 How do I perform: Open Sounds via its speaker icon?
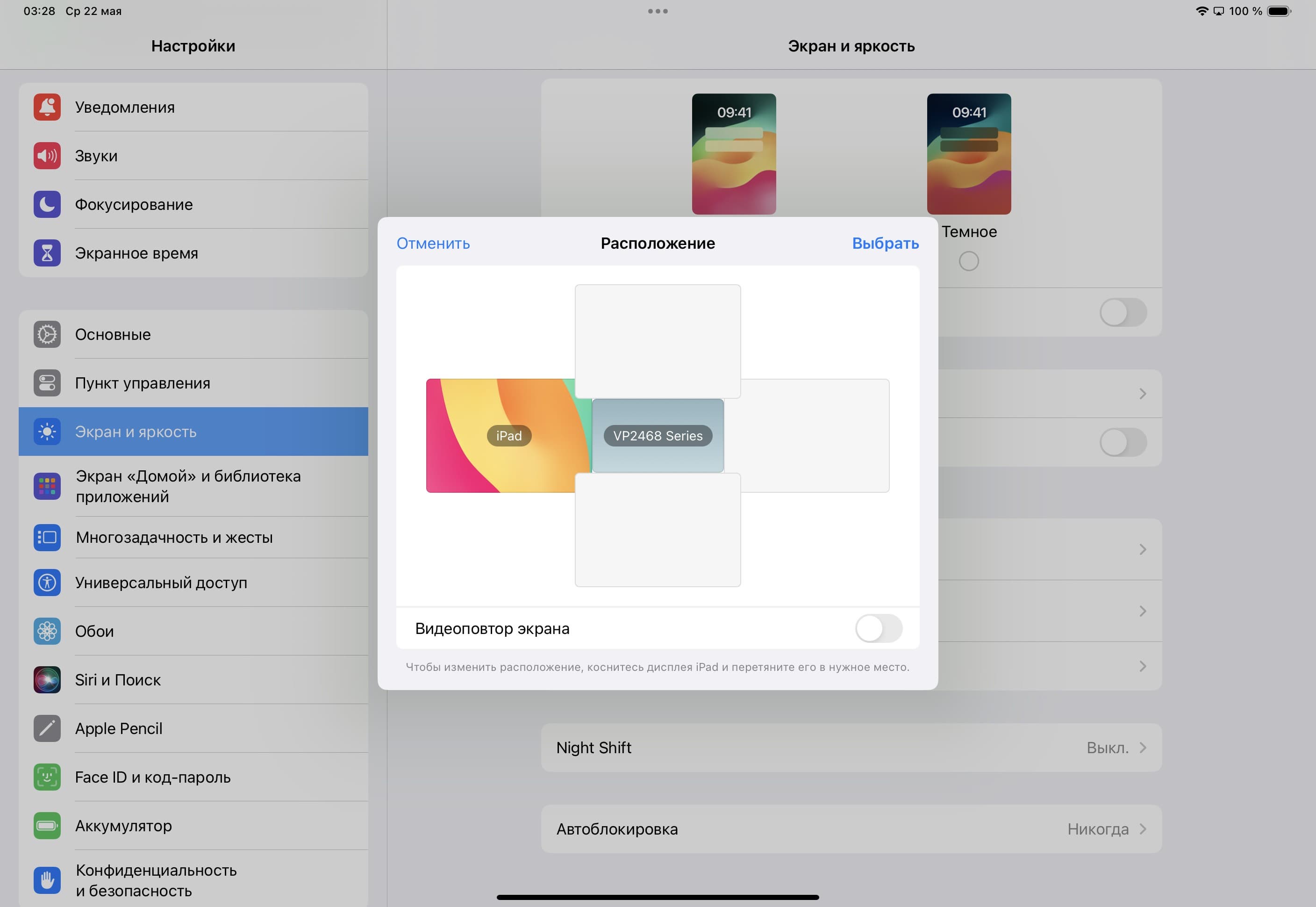click(47, 156)
